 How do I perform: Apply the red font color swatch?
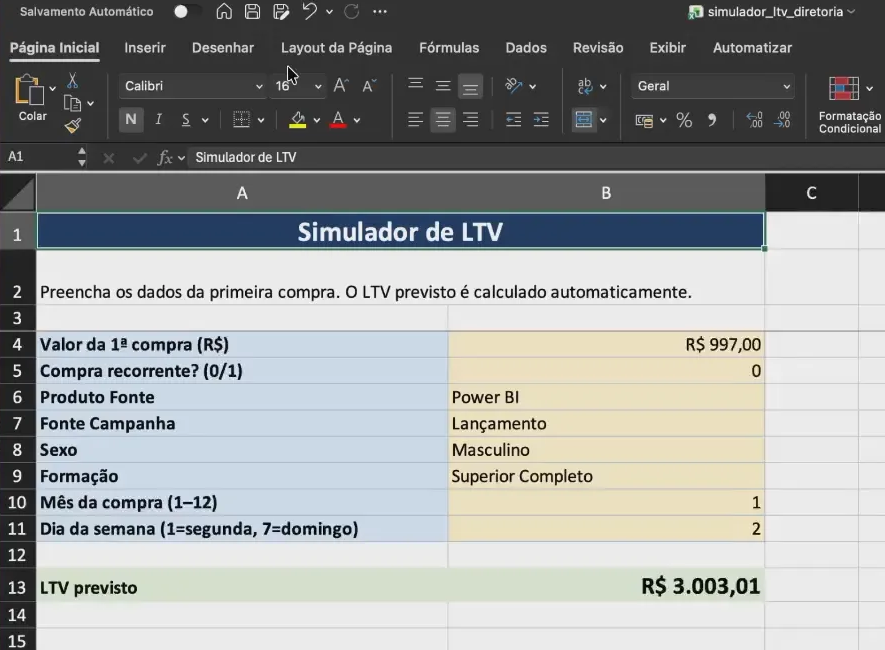[x=338, y=120]
